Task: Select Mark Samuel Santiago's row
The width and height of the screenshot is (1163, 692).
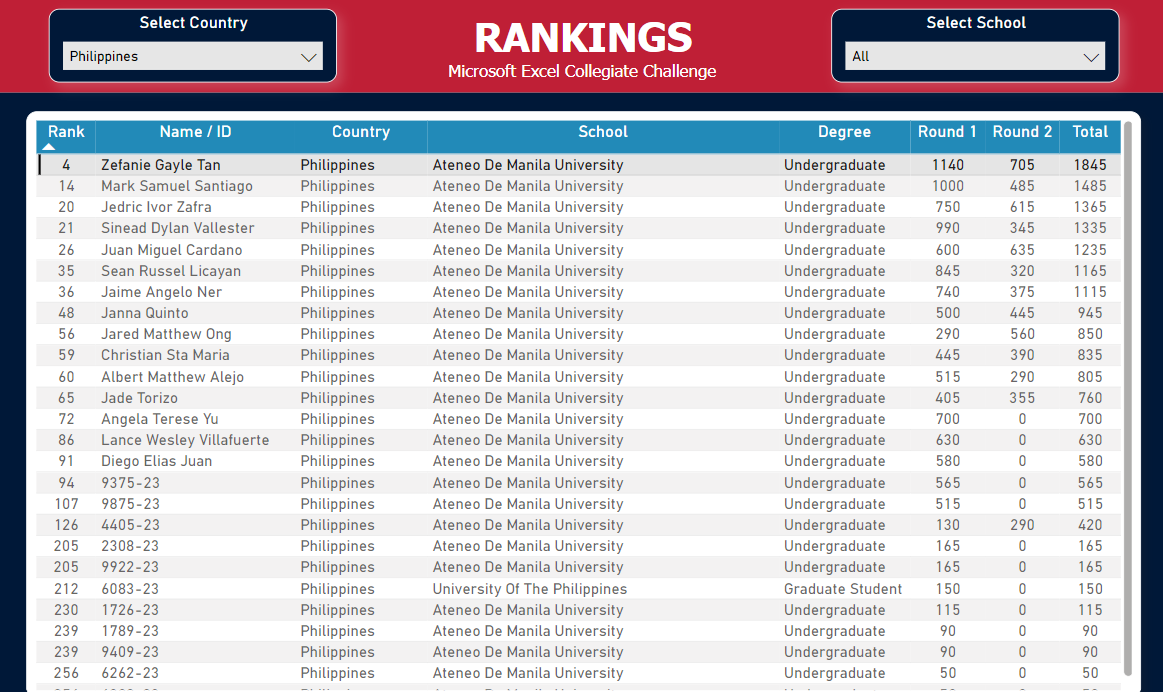Action: [176, 186]
